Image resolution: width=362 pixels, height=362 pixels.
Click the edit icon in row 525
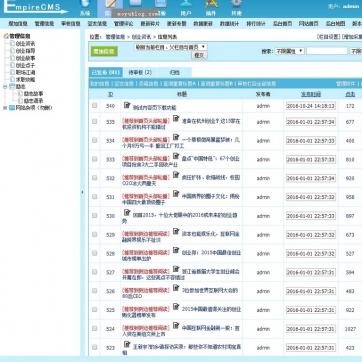(x=176, y=306)
